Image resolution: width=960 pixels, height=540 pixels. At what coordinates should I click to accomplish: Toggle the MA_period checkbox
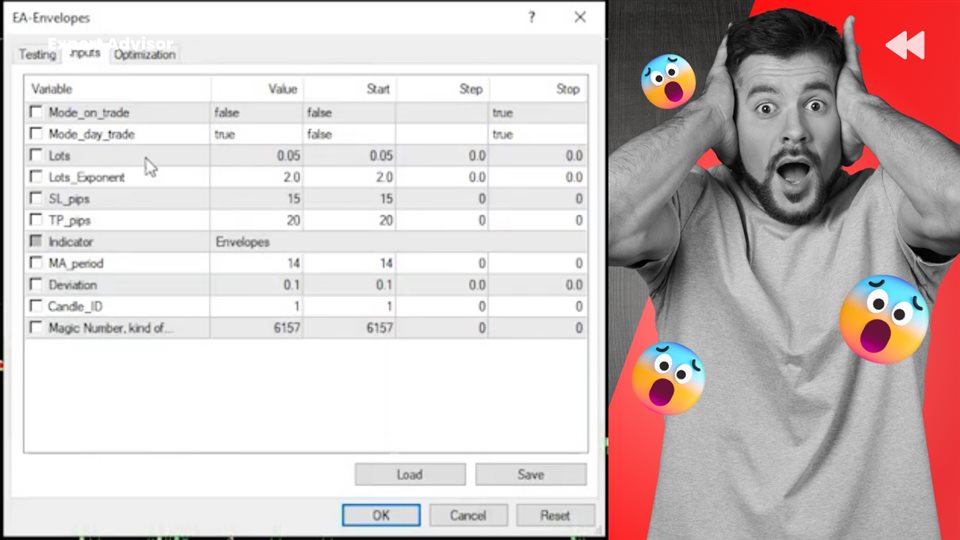[x=37, y=263]
